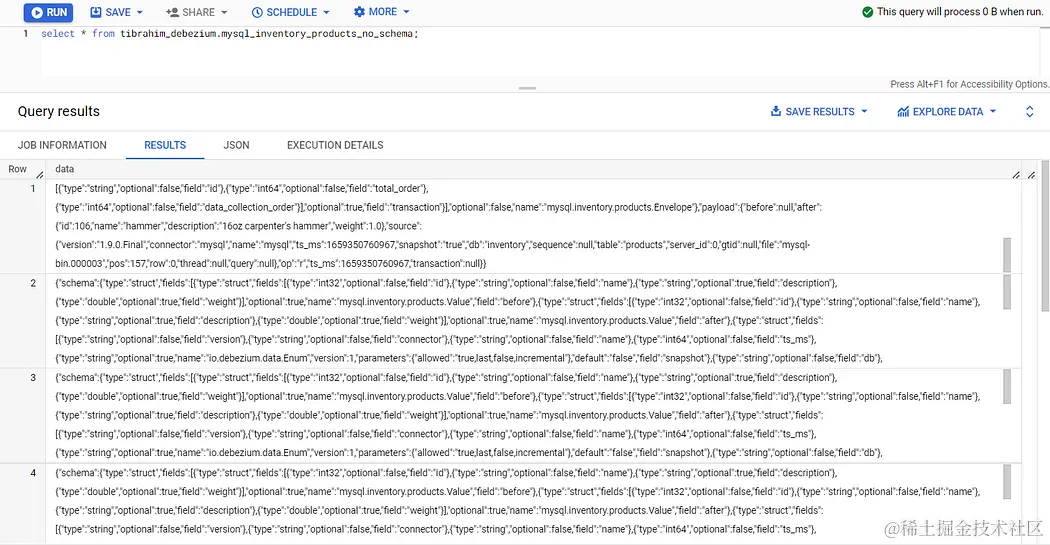Open the JSON tab
1050x545 pixels.
tap(236, 145)
